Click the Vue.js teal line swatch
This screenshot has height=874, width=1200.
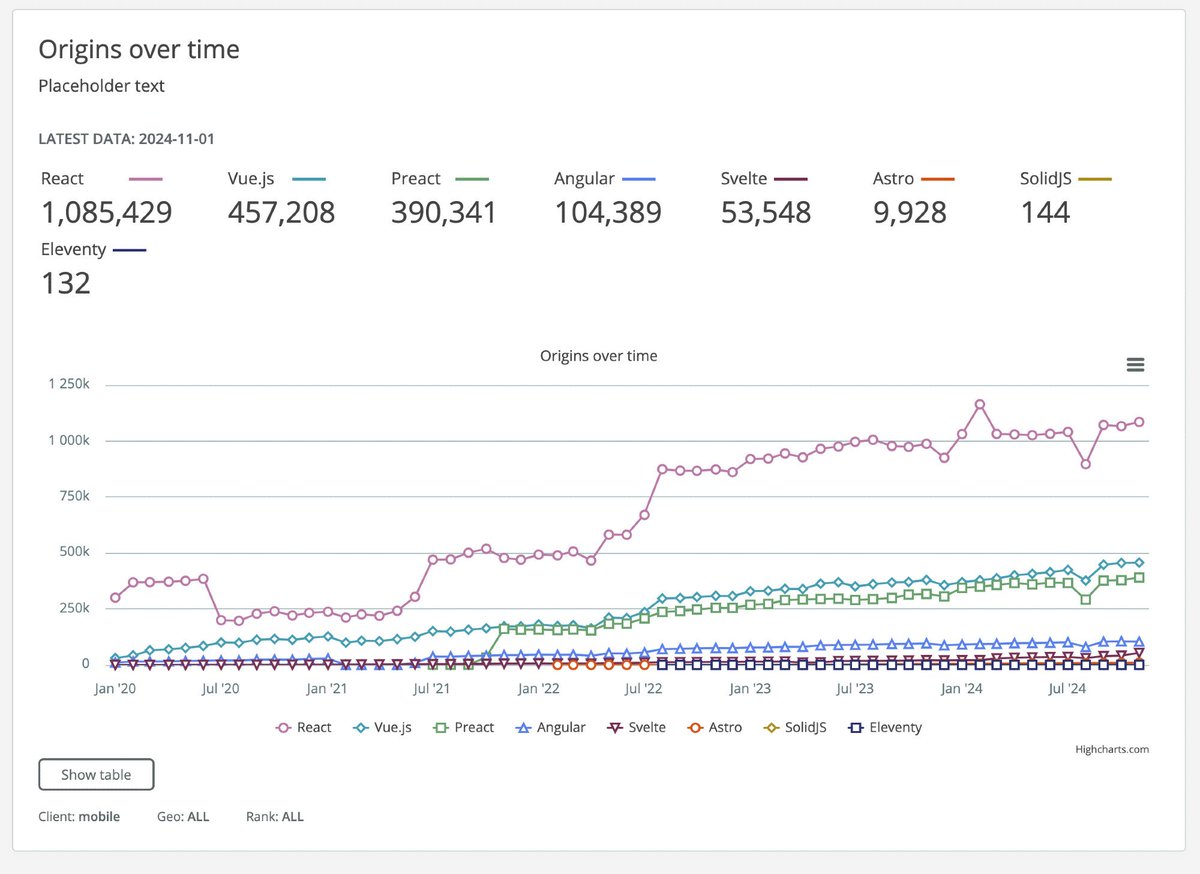point(310,179)
